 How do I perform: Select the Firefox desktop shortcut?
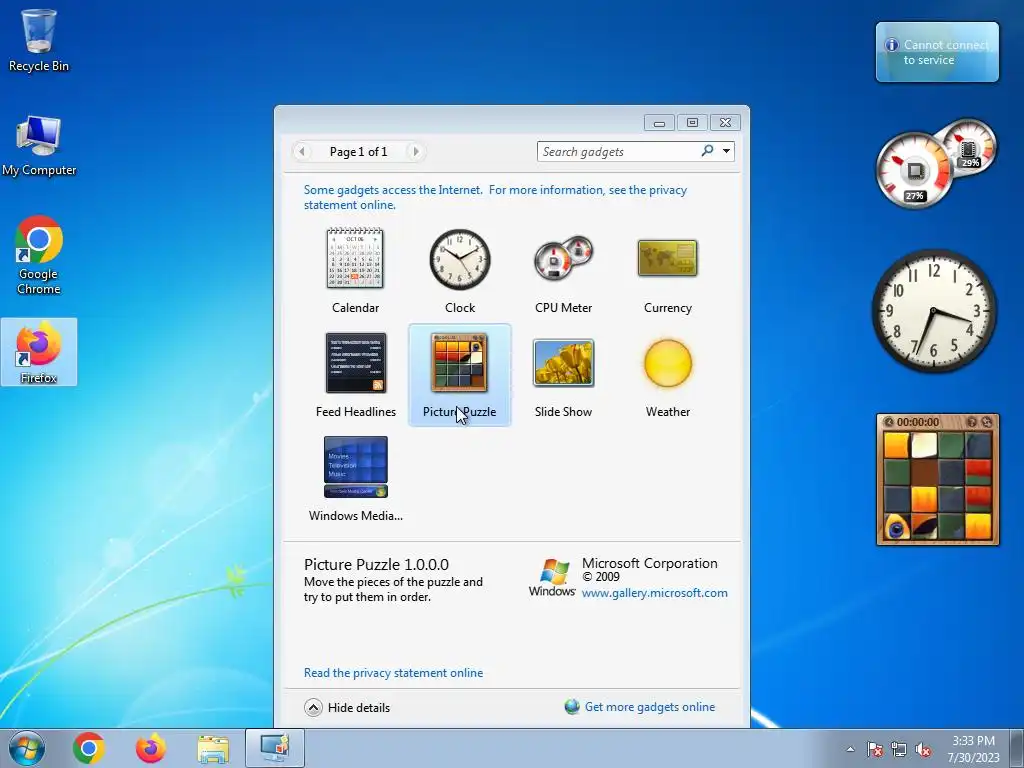(x=39, y=352)
